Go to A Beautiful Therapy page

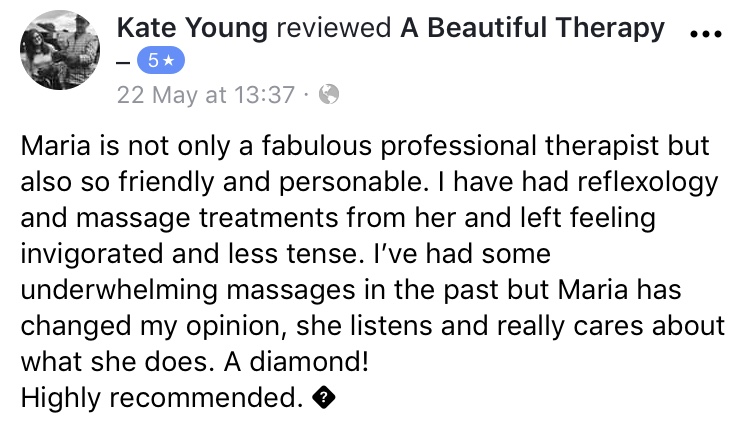pos(532,29)
